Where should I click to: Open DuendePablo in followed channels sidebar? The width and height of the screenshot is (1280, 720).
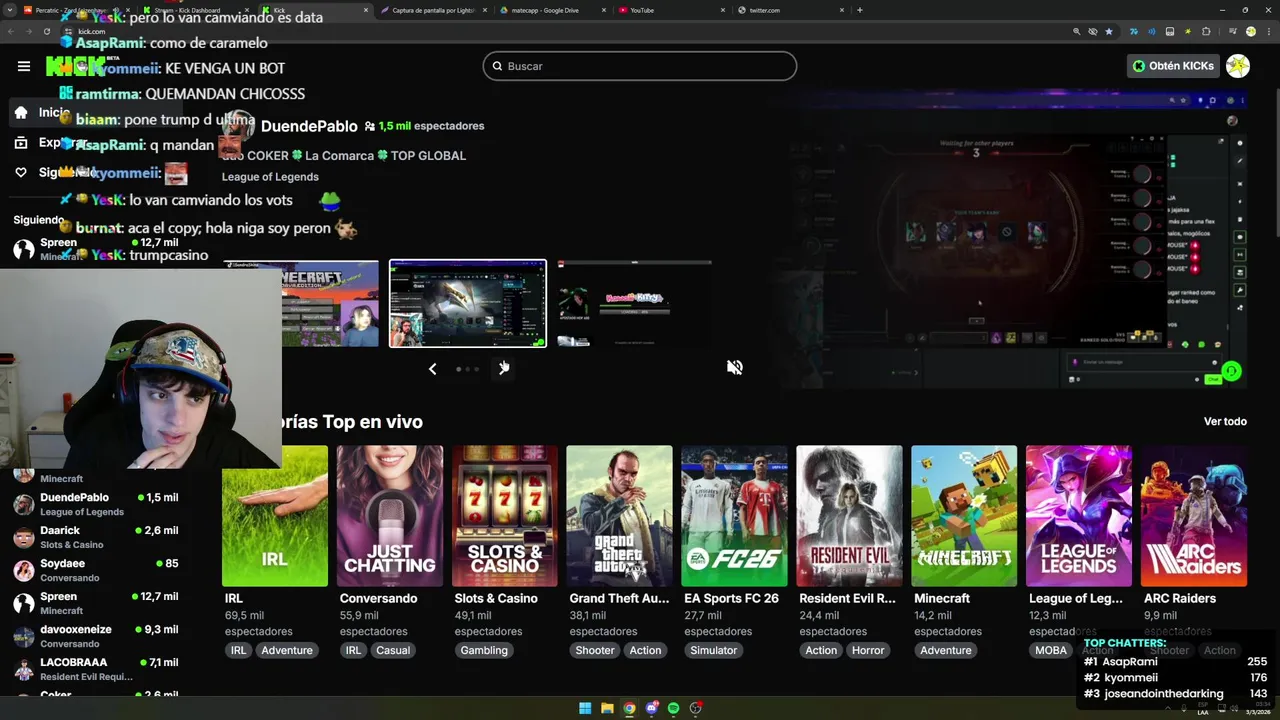96,504
